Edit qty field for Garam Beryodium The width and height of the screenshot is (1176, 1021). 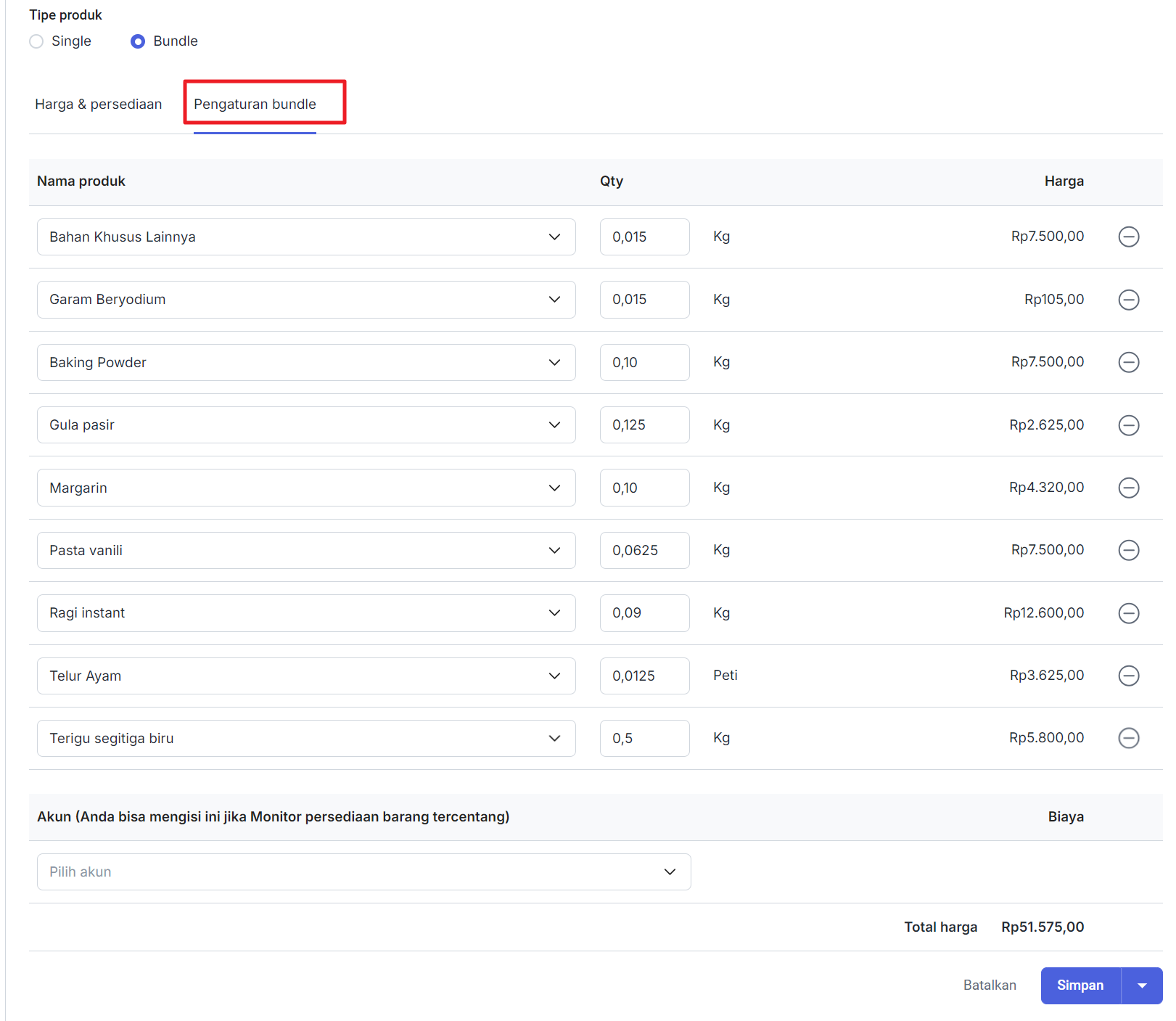(644, 300)
